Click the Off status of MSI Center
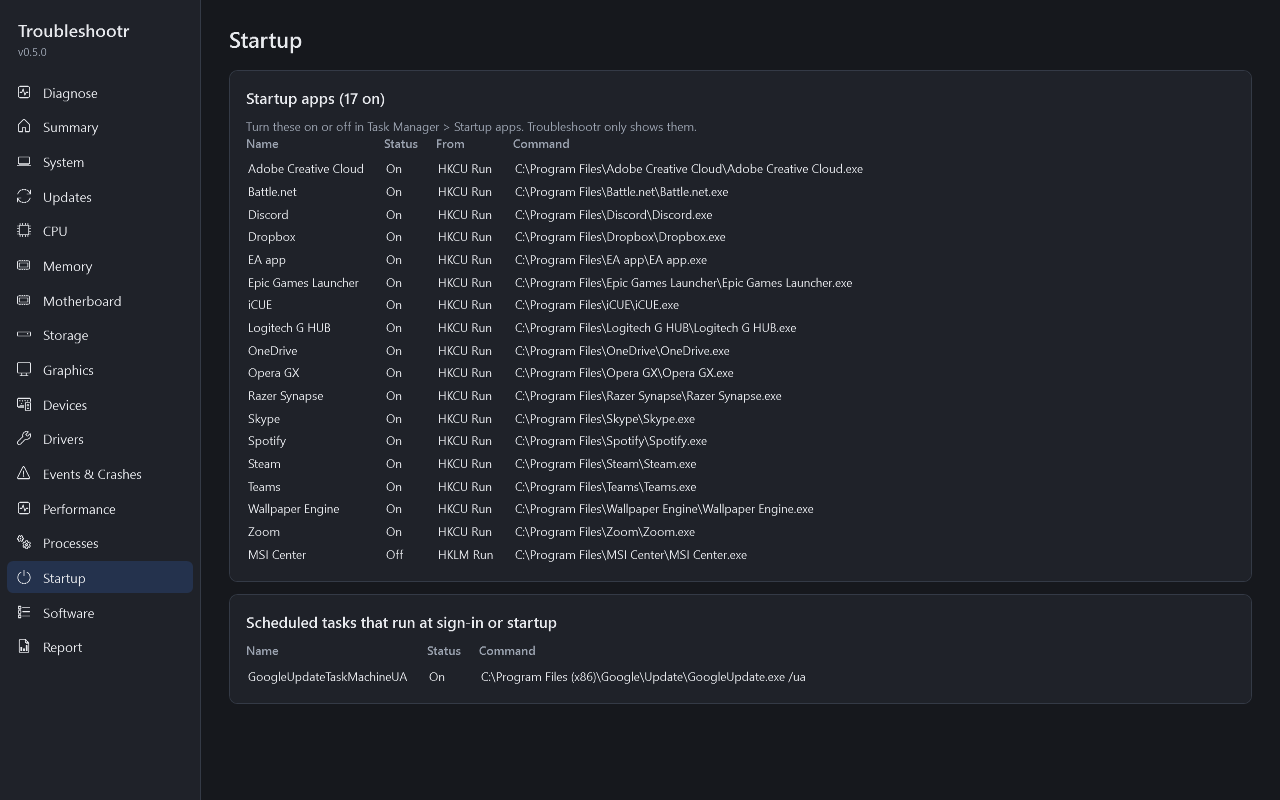Screen dimensions: 1280x800 coord(395,555)
